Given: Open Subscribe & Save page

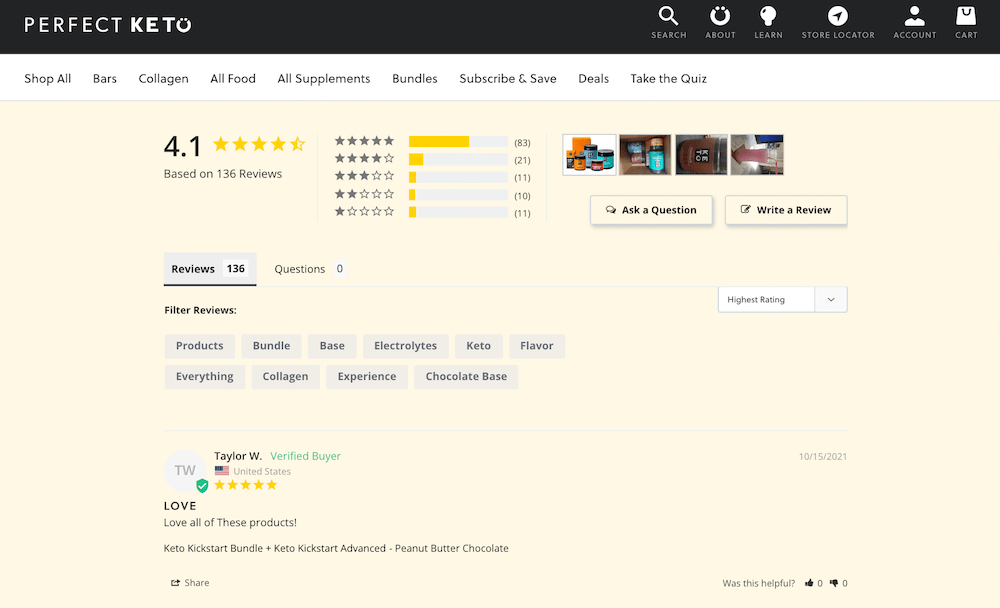Looking at the screenshot, I should 508,78.
